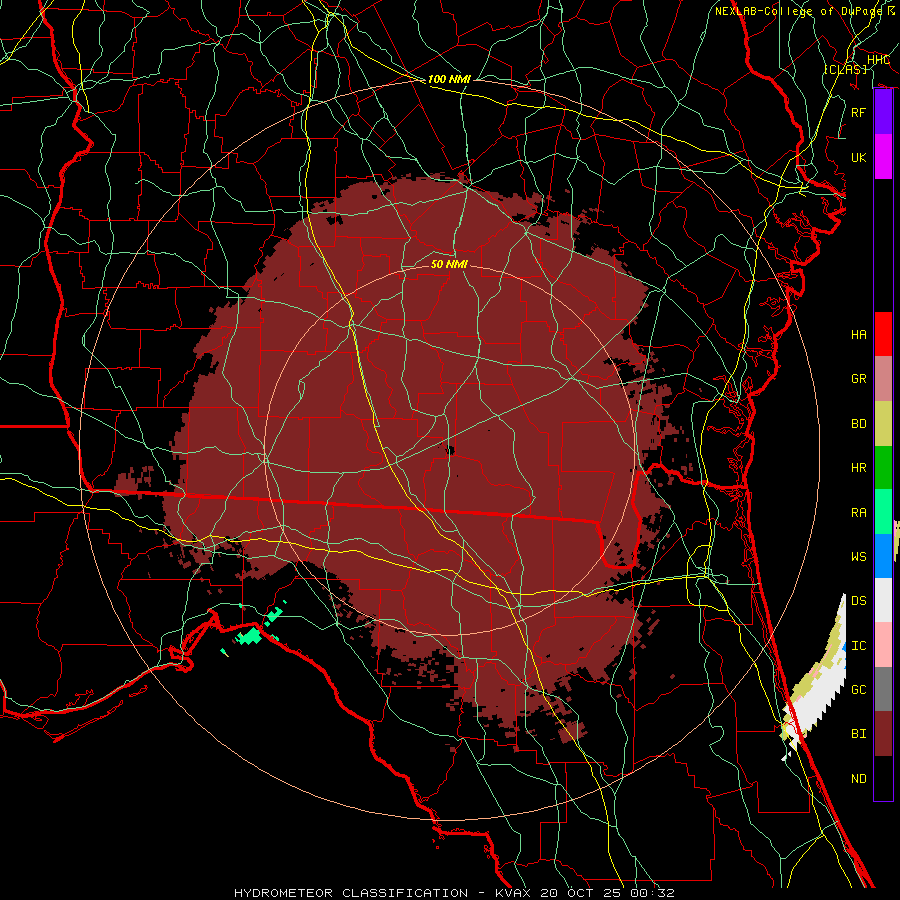Click the HR legend label

pyautogui.click(x=859, y=468)
